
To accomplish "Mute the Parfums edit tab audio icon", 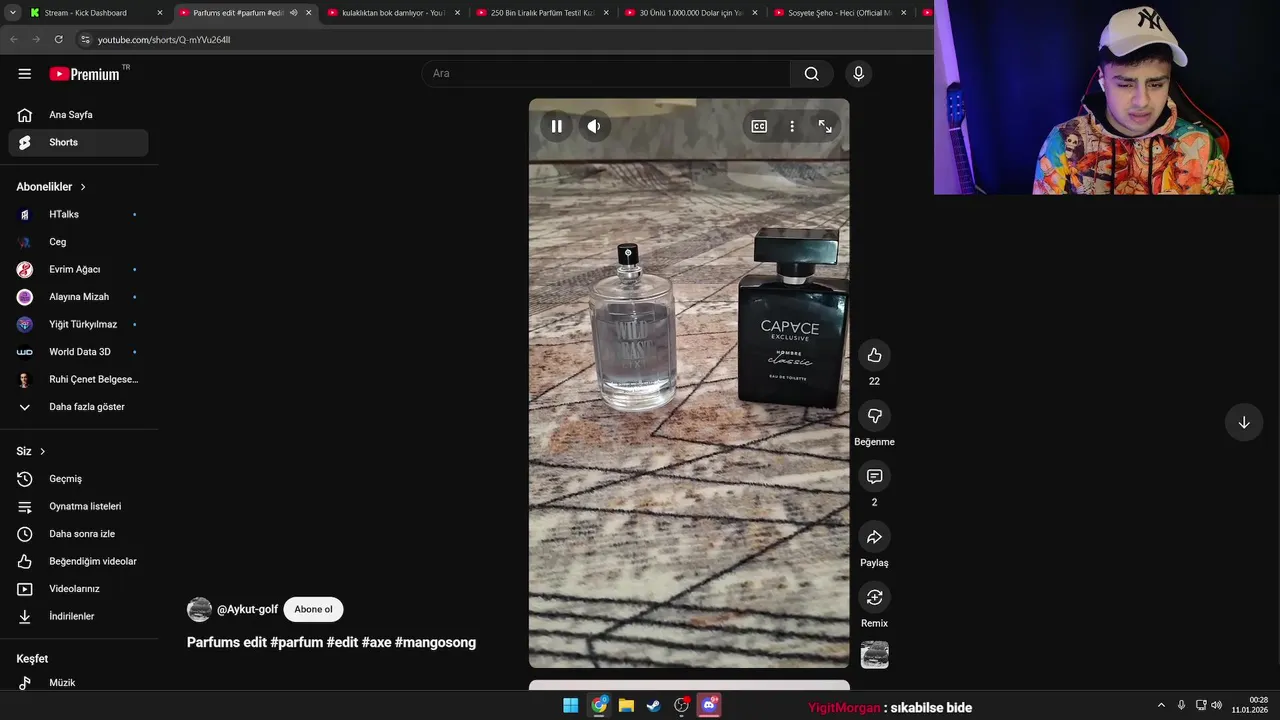I will pyautogui.click(x=293, y=13).
